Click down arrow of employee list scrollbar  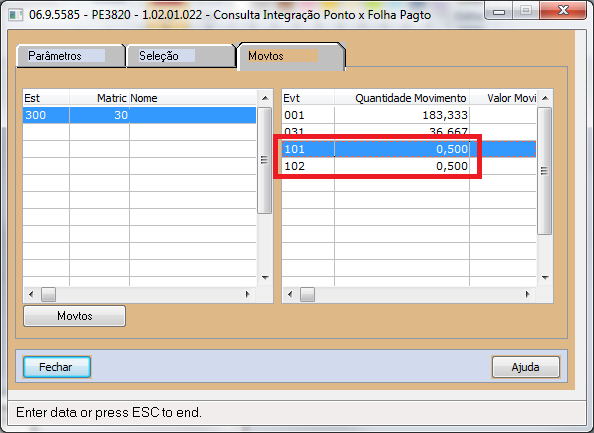pyautogui.click(x=265, y=278)
